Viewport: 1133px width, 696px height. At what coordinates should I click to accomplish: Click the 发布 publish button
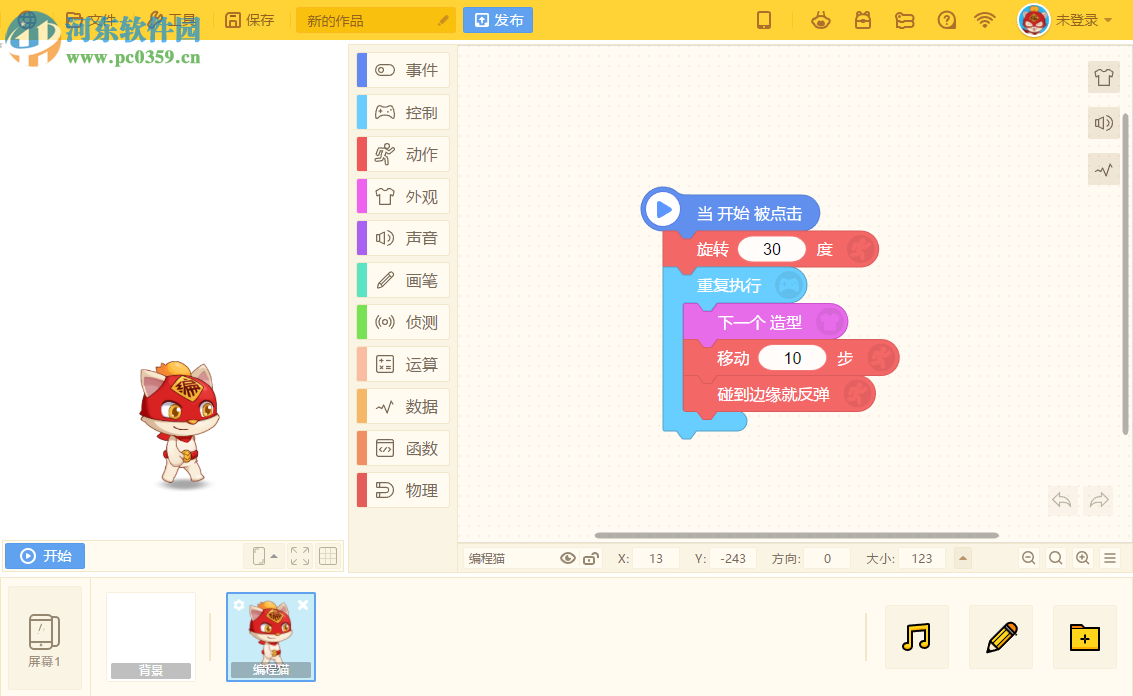pyautogui.click(x=497, y=19)
